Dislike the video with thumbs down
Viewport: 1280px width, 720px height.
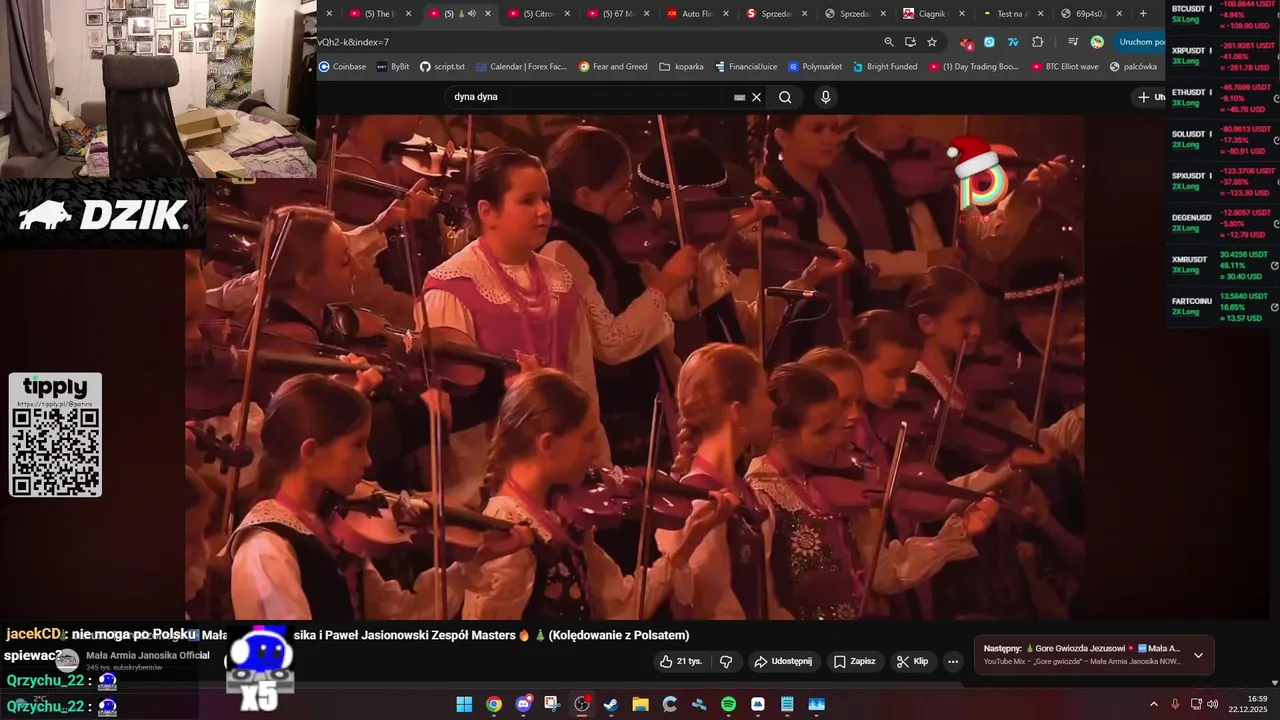(726, 661)
